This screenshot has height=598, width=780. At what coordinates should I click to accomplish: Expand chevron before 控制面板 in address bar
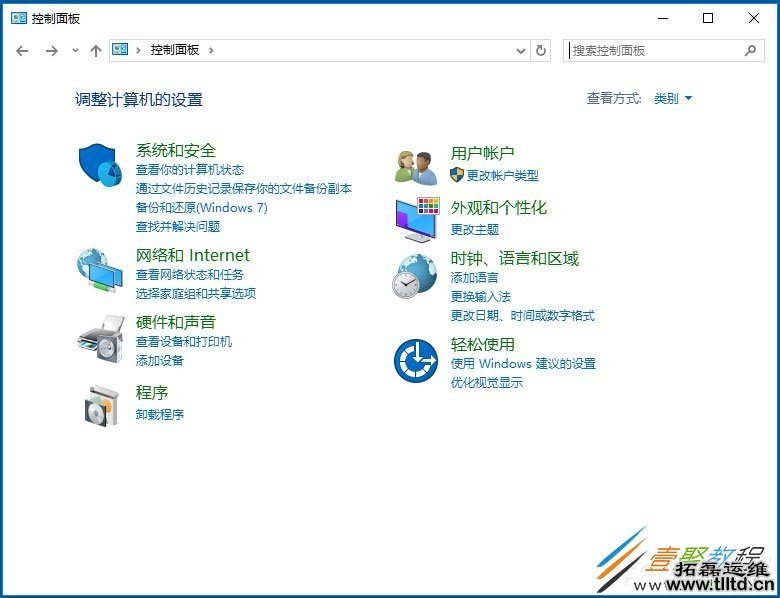138,50
